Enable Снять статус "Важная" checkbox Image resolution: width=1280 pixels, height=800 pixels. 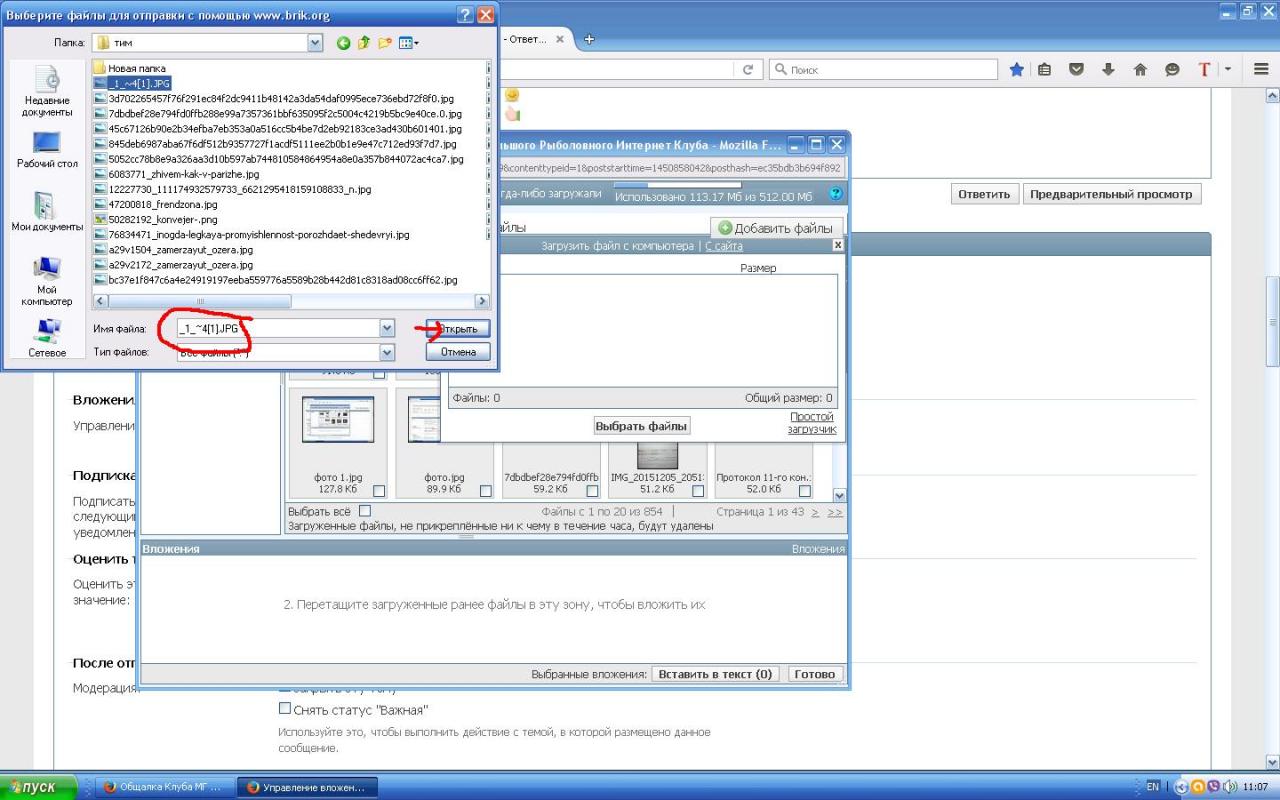[285, 709]
